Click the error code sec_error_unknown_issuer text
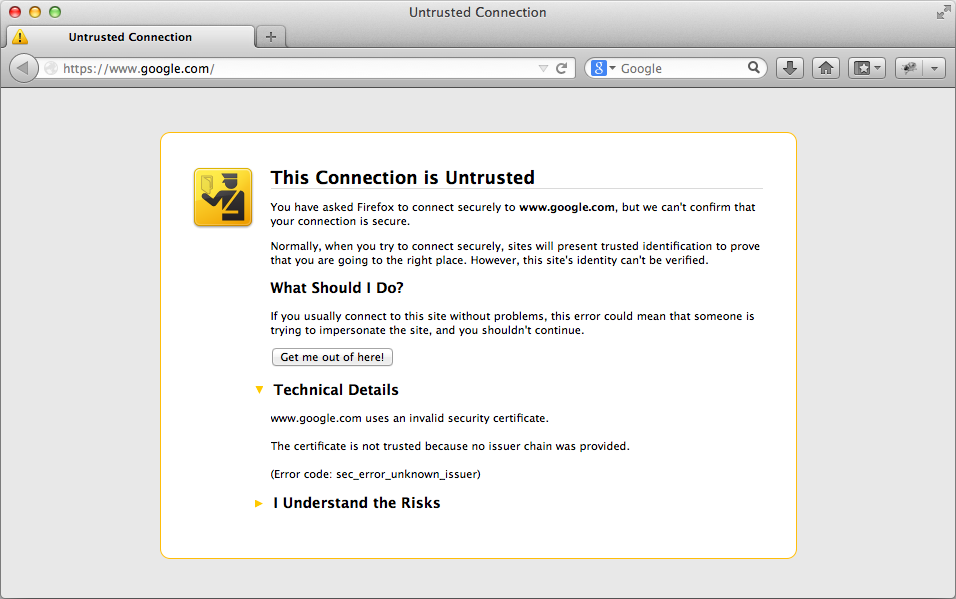Image resolution: width=956 pixels, height=599 pixels. pyautogui.click(x=376, y=474)
